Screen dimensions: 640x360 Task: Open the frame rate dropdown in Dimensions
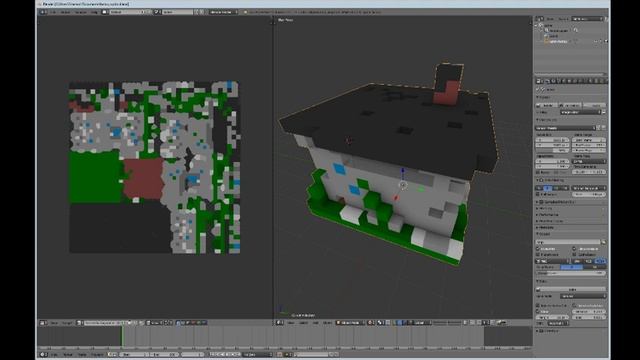click(x=589, y=161)
